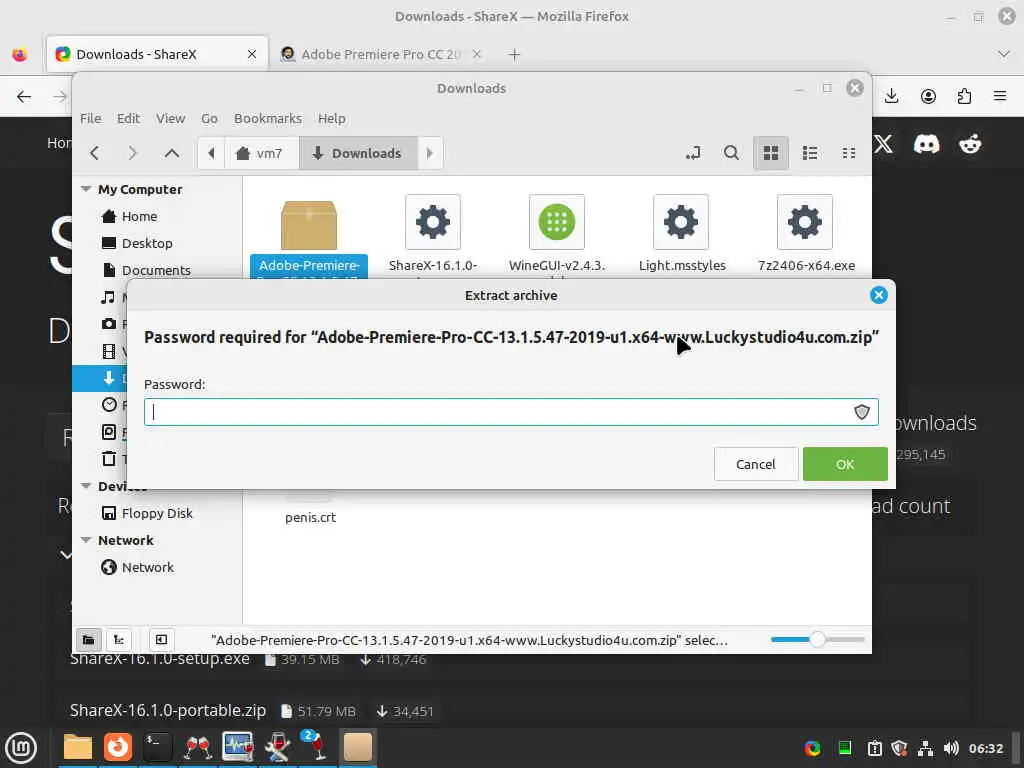1024x768 pixels.
Task: Close the Adobe Premiere Pro Firefox tab
Action: [x=477, y=54]
